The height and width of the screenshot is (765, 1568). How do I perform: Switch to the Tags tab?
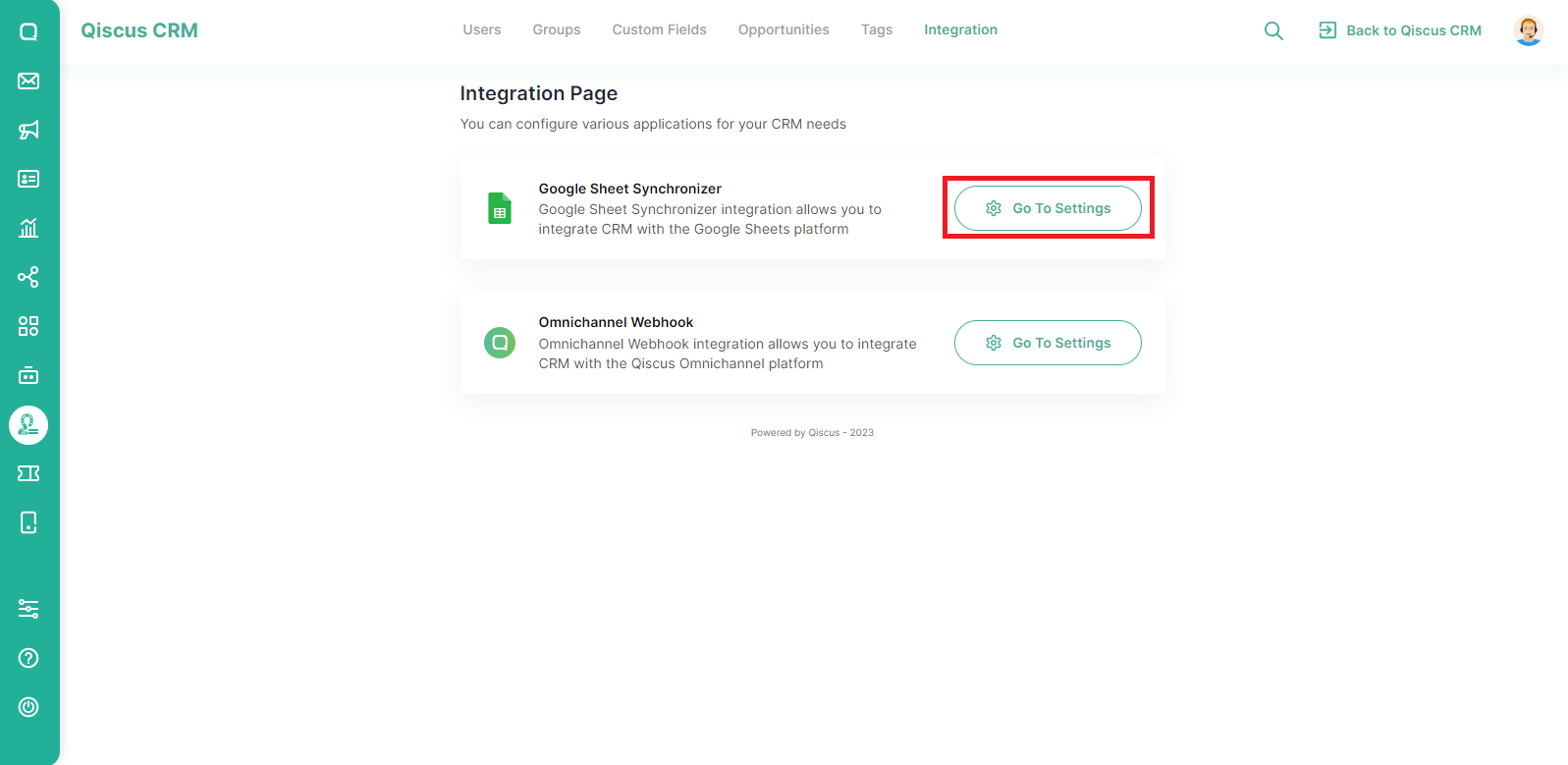point(877,29)
